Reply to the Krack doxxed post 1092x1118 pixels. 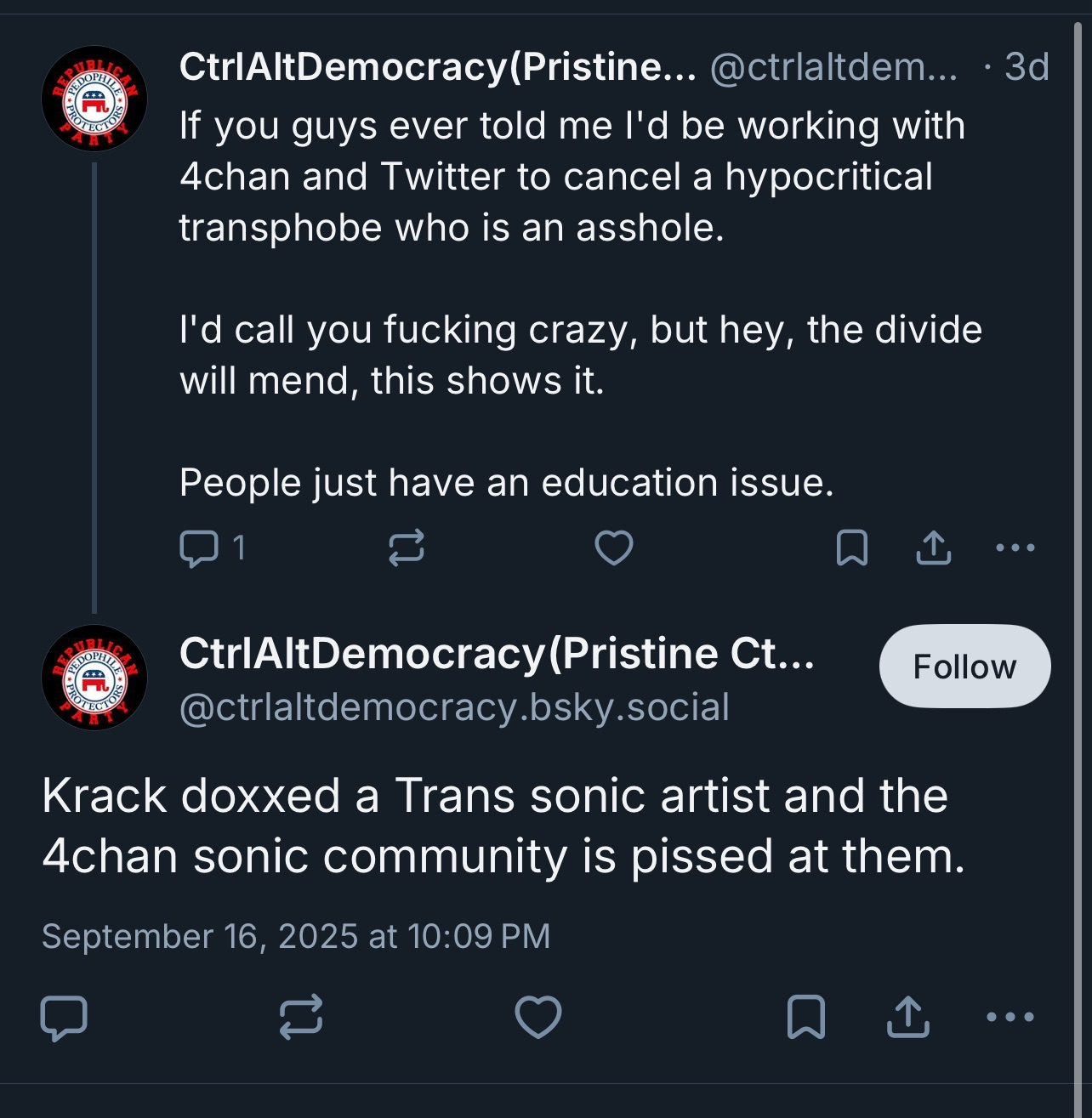pyautogui.click(x=64, y=1017)
